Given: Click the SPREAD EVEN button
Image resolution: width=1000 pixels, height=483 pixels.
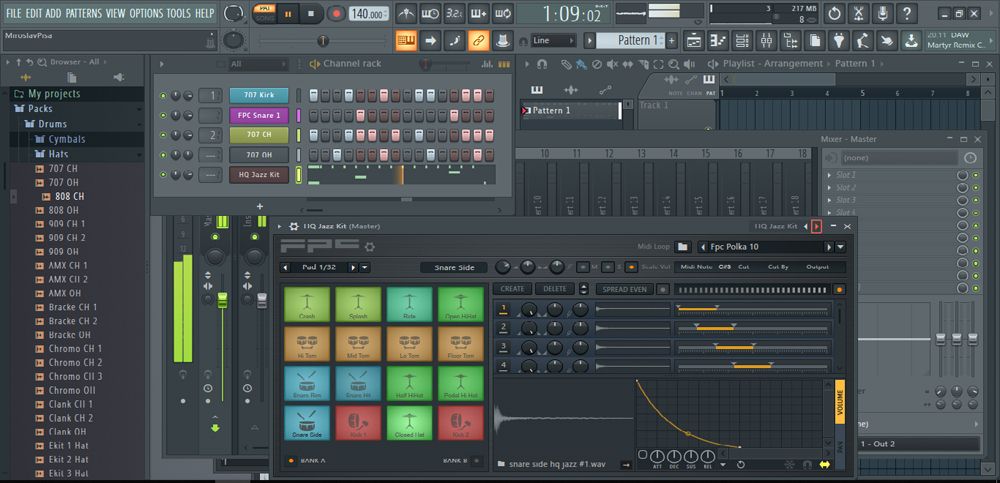Looking at the screenshot, I should tap(624, 289).
